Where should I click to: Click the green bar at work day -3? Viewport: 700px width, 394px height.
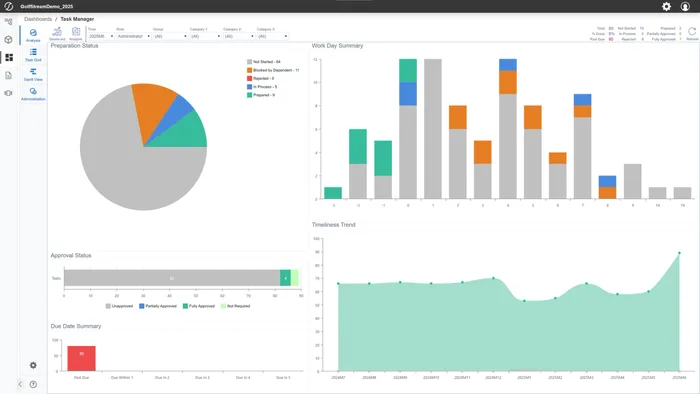[x=333, y=193]
